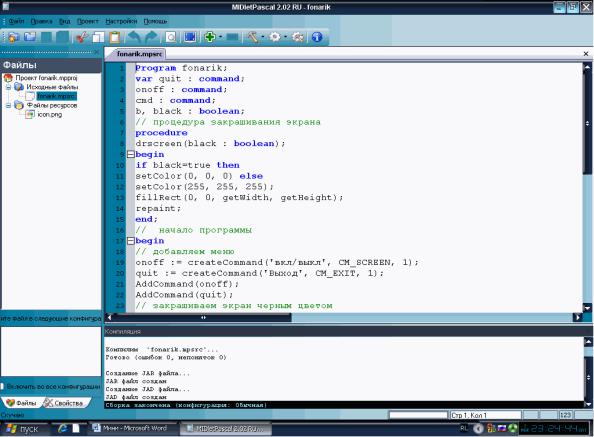Click the Copy toolbar icon
594x437 pixels.
98,37
